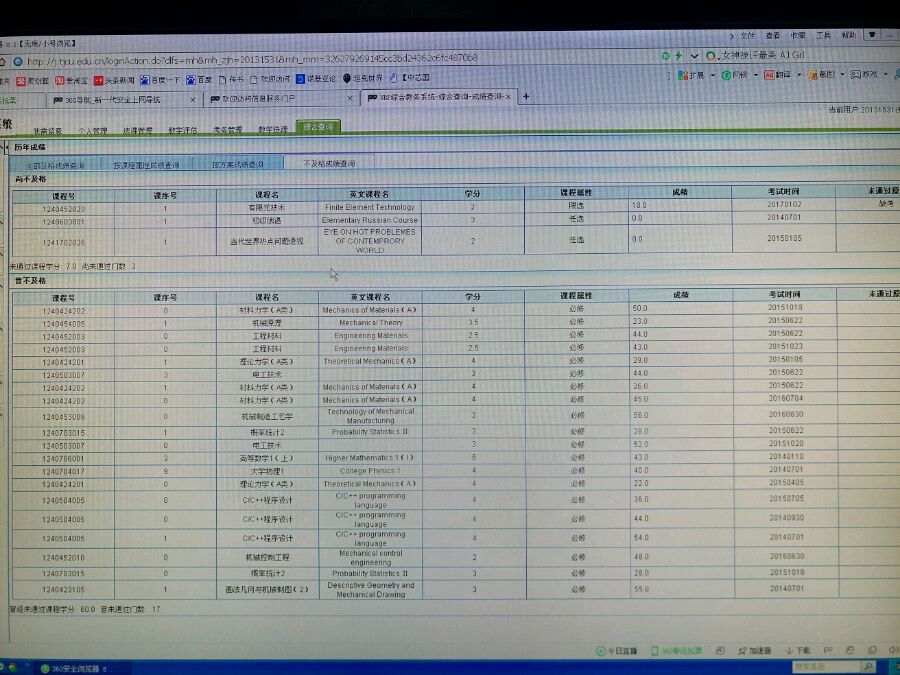Open the blue-icon 诺基亚论 bookmark
This screenshot has height=675, width=900.
click(316, 79)
